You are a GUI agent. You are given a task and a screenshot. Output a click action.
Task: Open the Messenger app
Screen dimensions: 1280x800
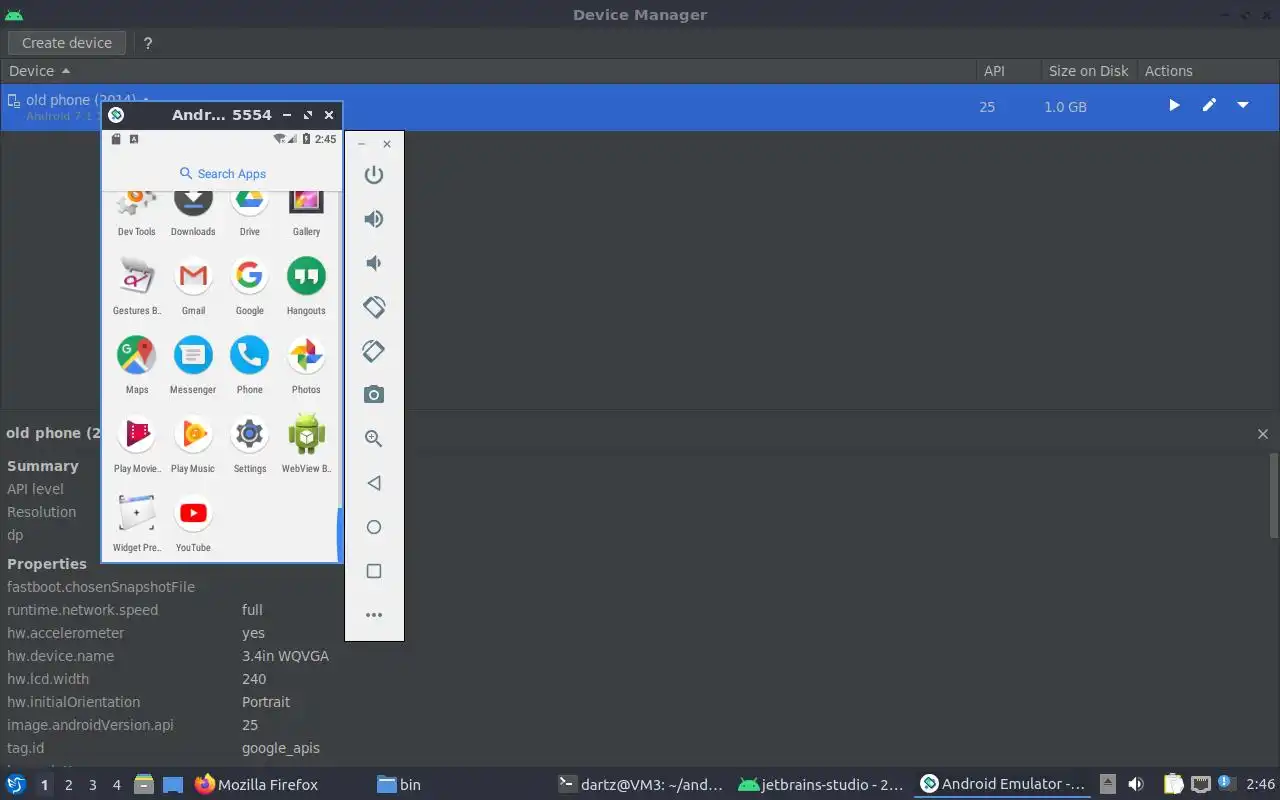coord(193,364)
